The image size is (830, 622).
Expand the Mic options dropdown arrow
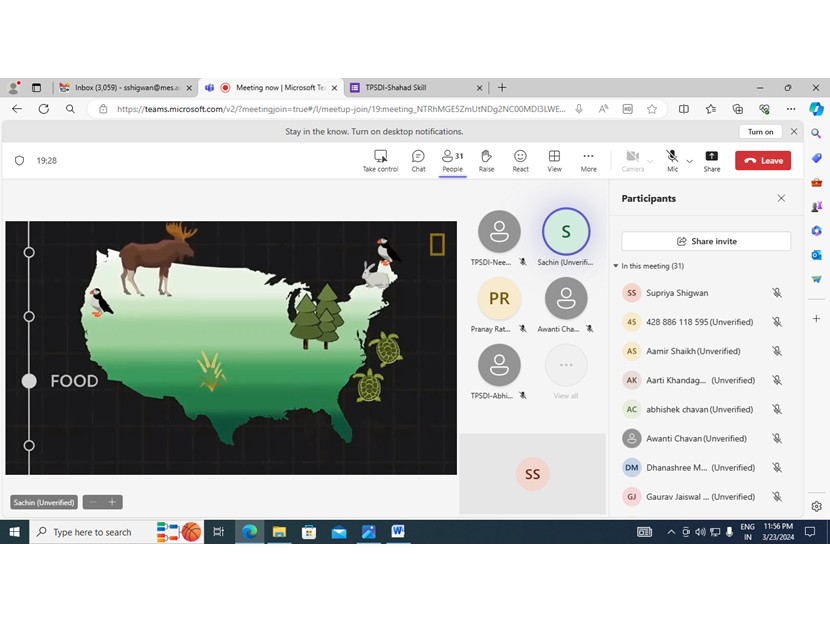point(689,161)
